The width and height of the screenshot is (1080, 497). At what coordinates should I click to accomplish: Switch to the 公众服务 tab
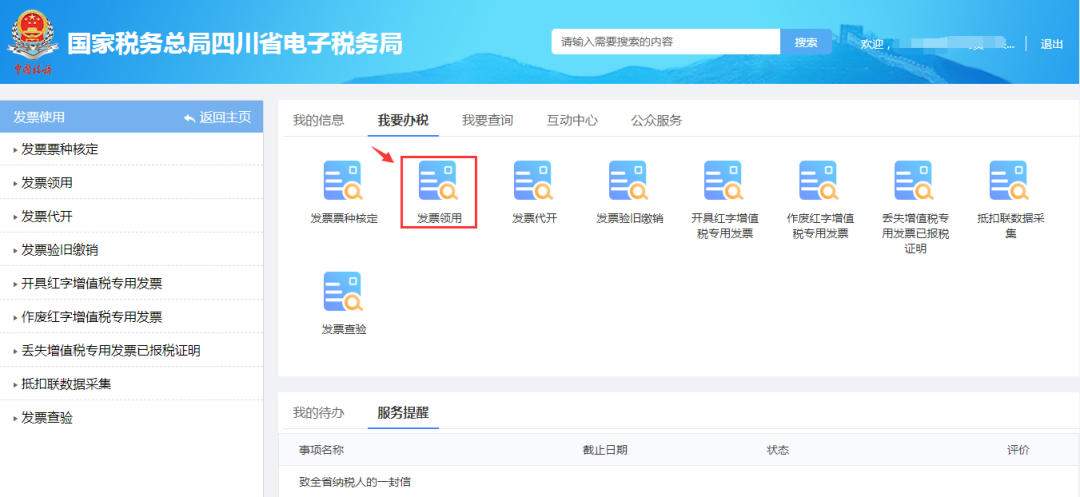pyautogui.click(x=656, y=120)
